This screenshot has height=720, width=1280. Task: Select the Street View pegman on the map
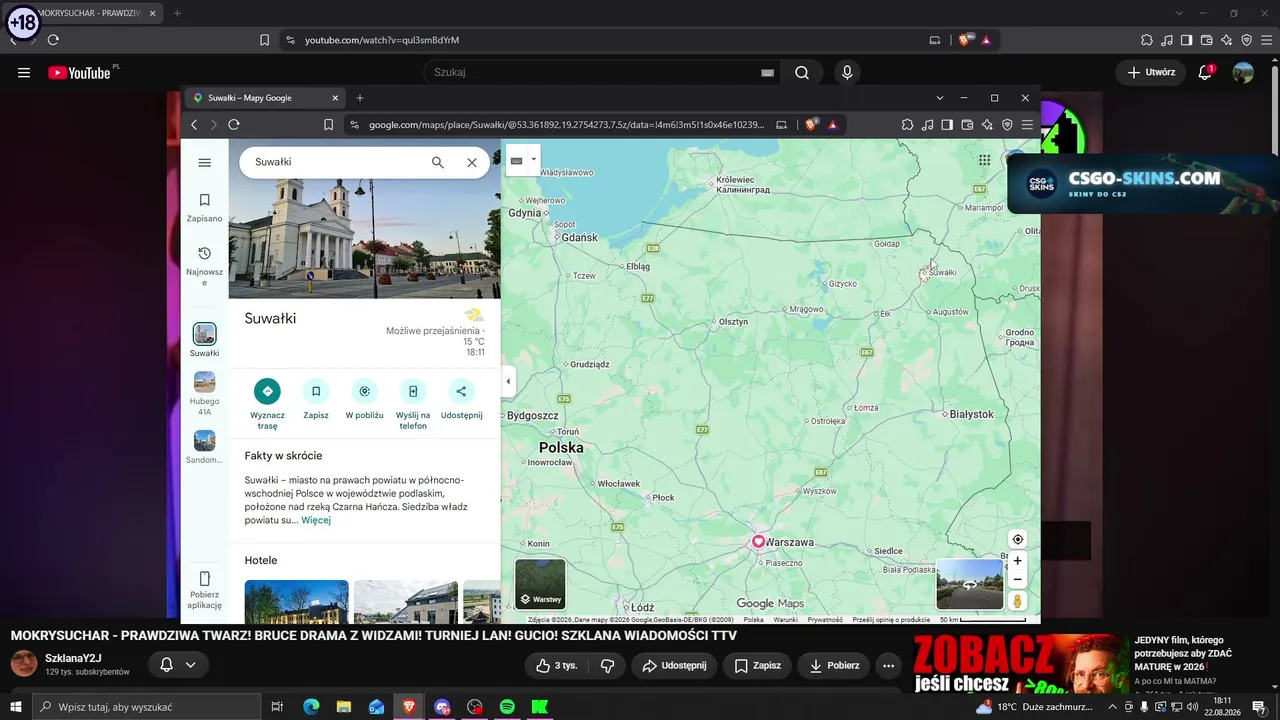pyautogui.click(x=1017, y=601)
